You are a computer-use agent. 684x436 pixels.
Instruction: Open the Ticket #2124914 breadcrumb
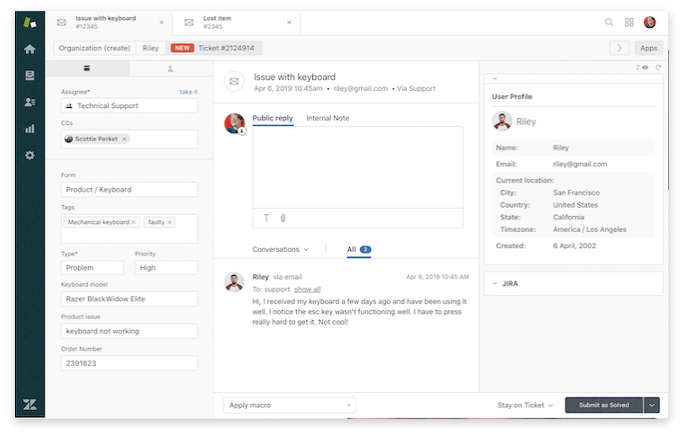tap(214, 48)
